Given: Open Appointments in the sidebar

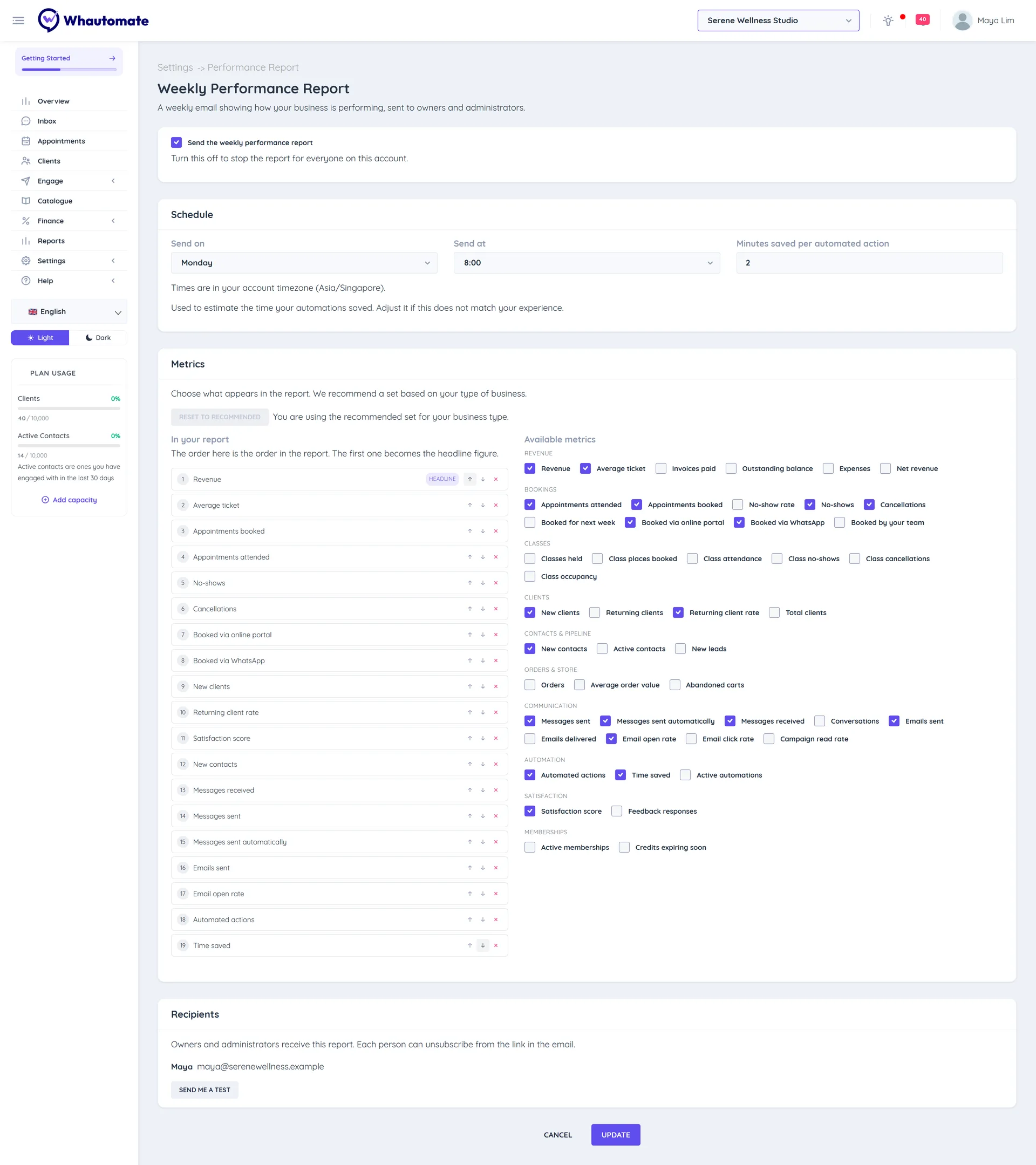Looking at the screenshot, I should [69, 141].
